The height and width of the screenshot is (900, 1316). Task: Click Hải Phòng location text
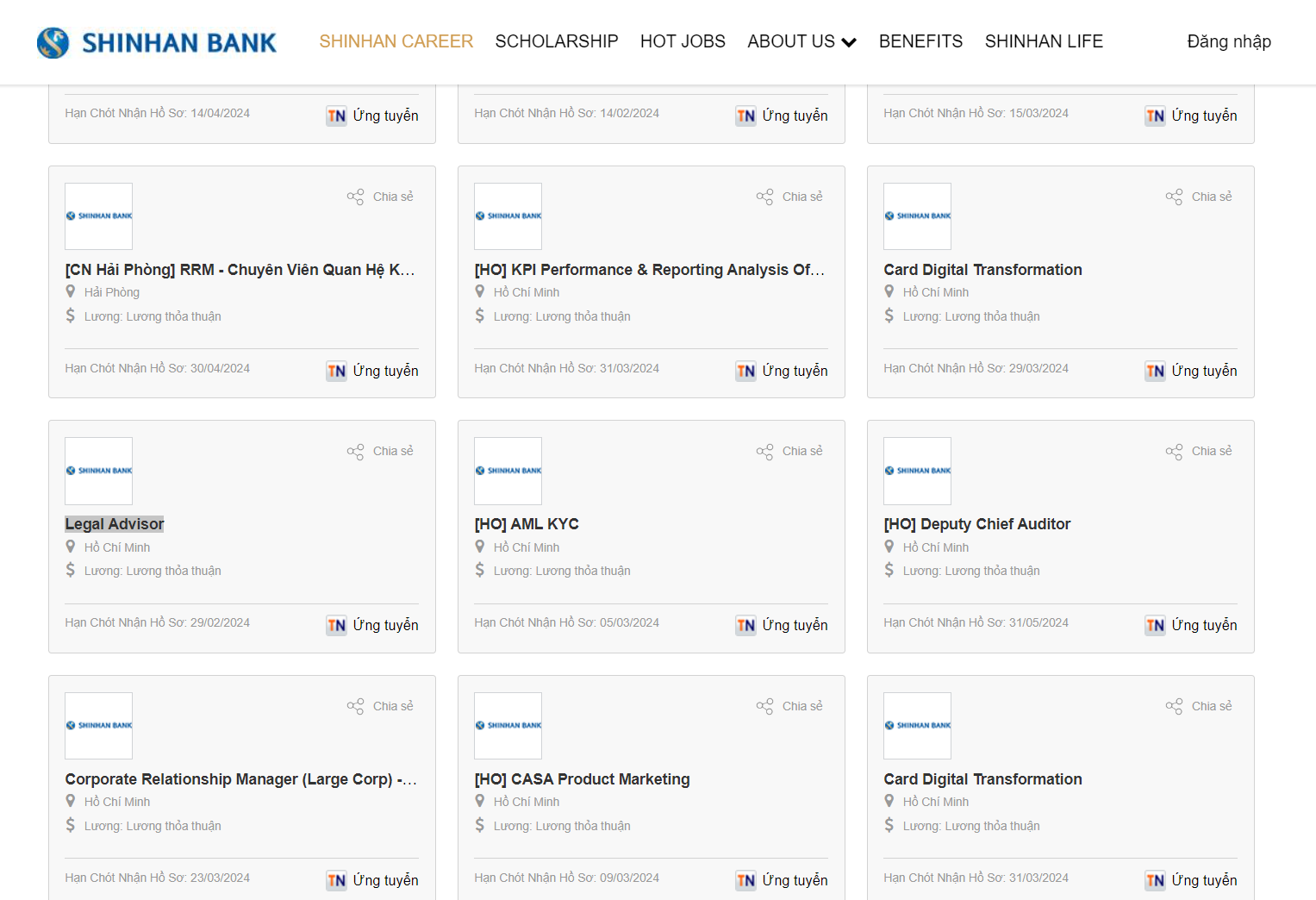112,292
